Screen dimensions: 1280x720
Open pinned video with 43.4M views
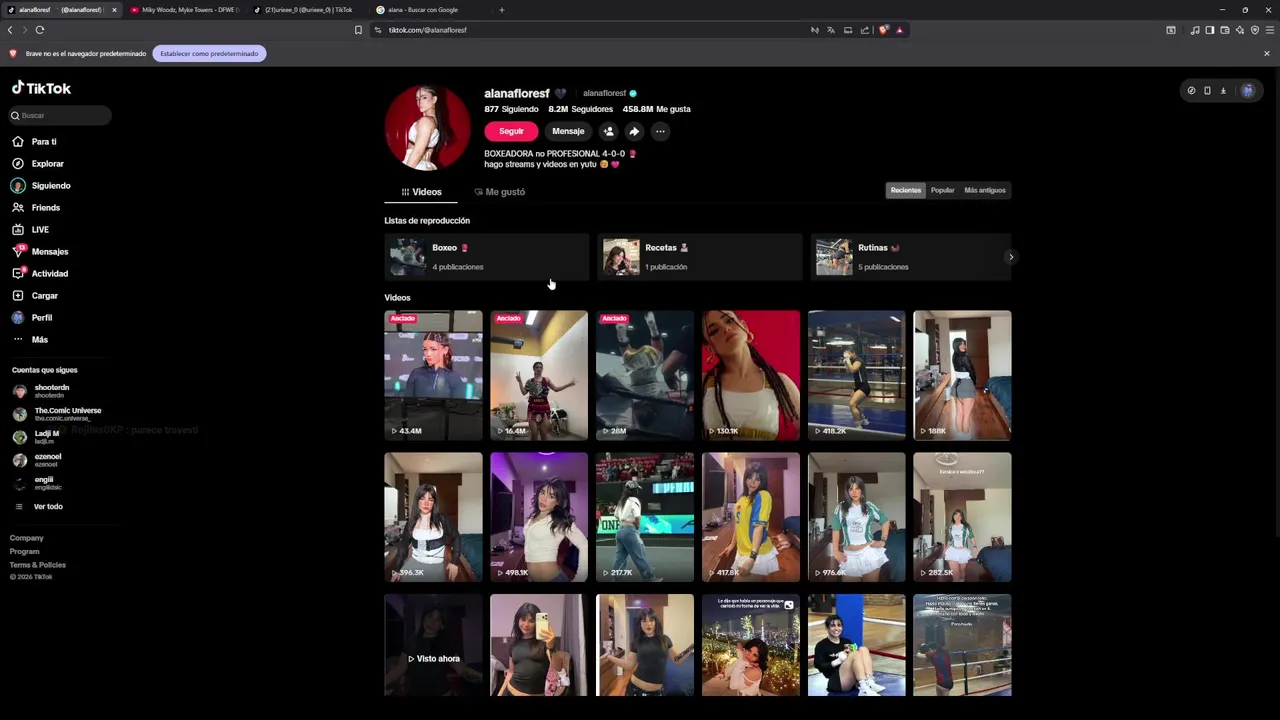coord(433,375)
